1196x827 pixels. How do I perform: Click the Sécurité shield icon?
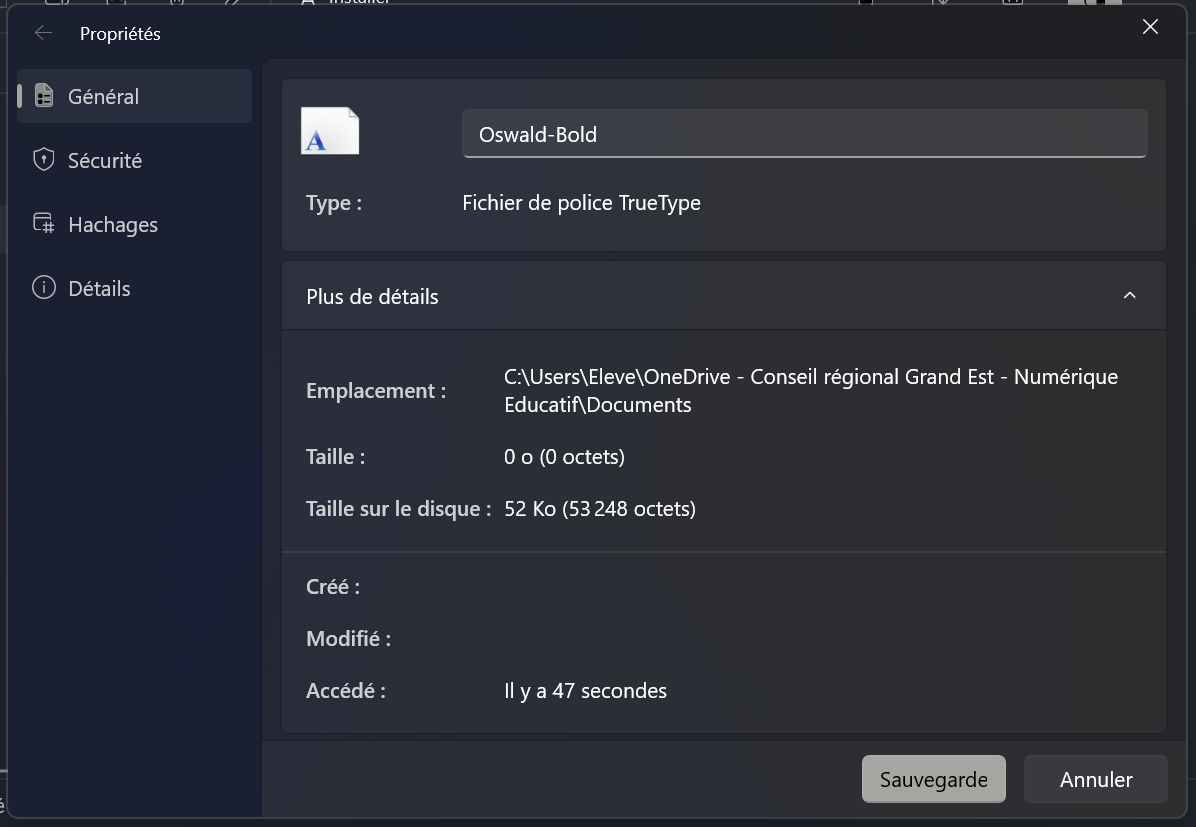click(42, 160)
